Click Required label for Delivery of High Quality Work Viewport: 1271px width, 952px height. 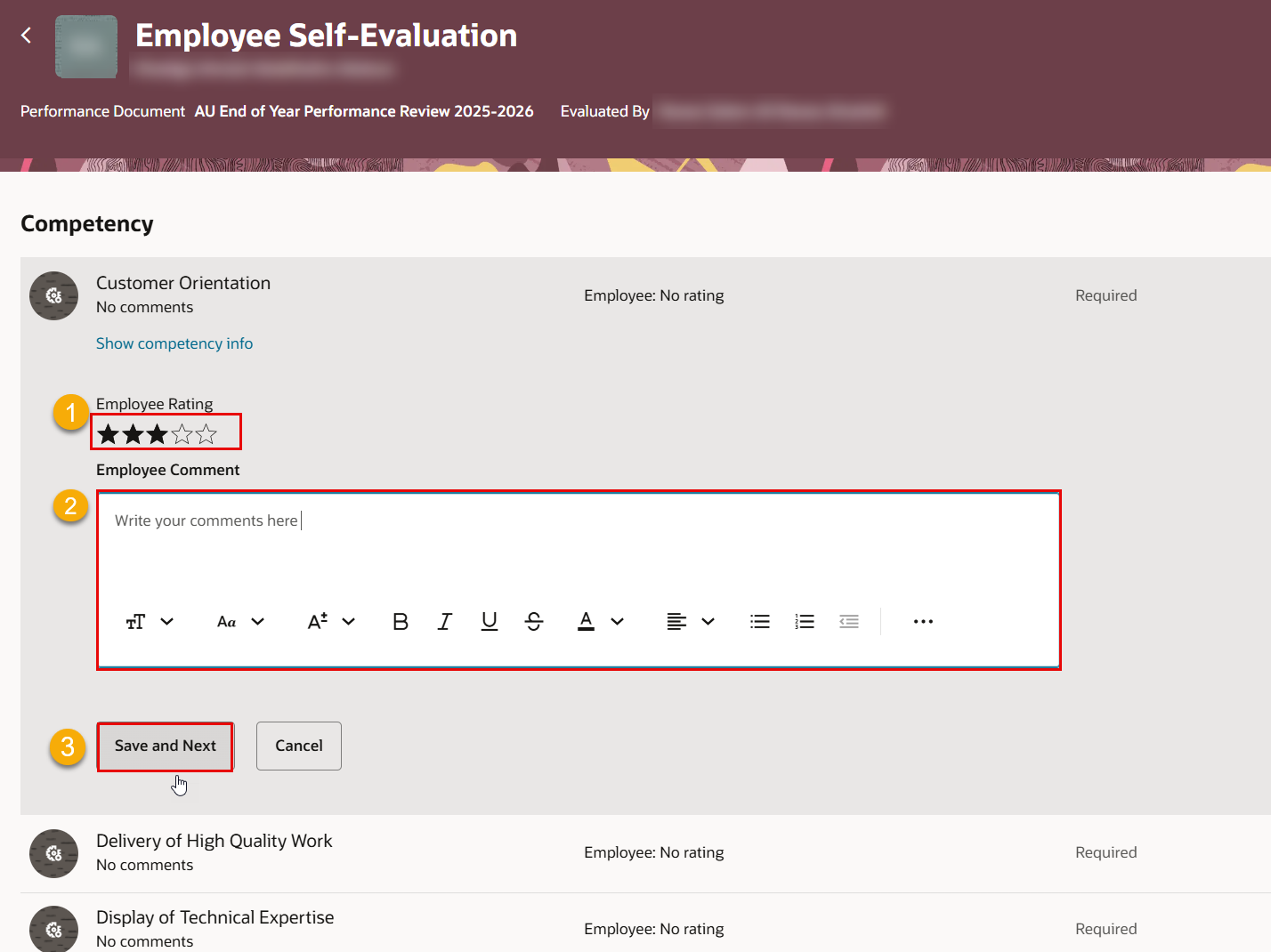(x=1106, y=852)
